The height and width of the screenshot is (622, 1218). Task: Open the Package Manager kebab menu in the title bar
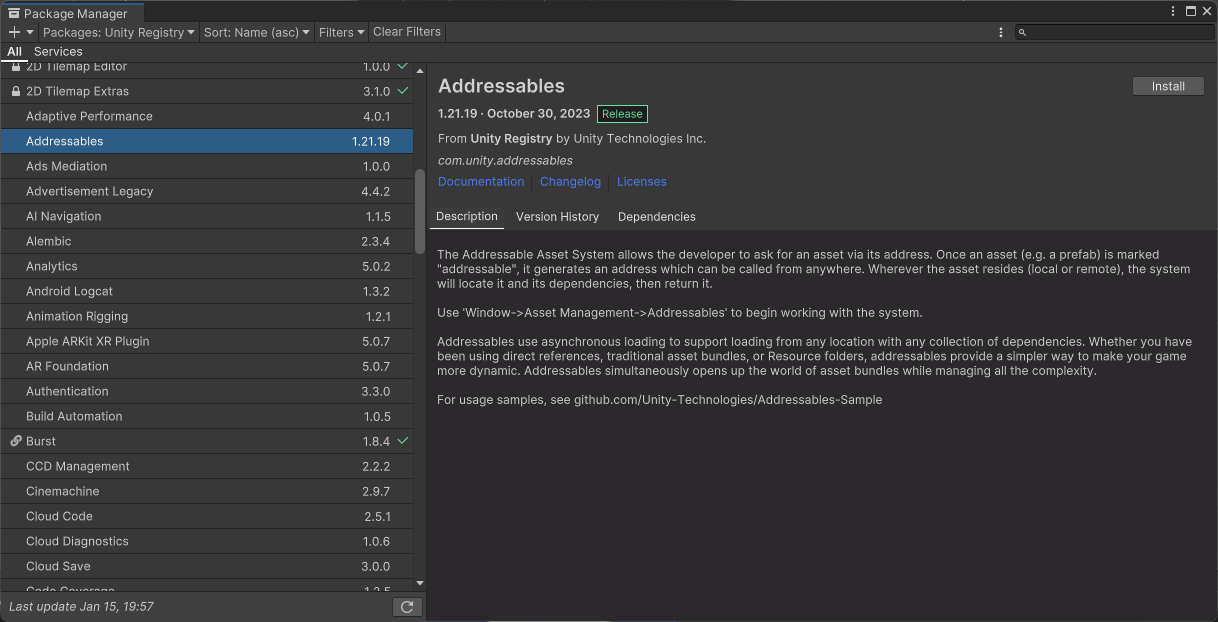(x=1174, y=12)
